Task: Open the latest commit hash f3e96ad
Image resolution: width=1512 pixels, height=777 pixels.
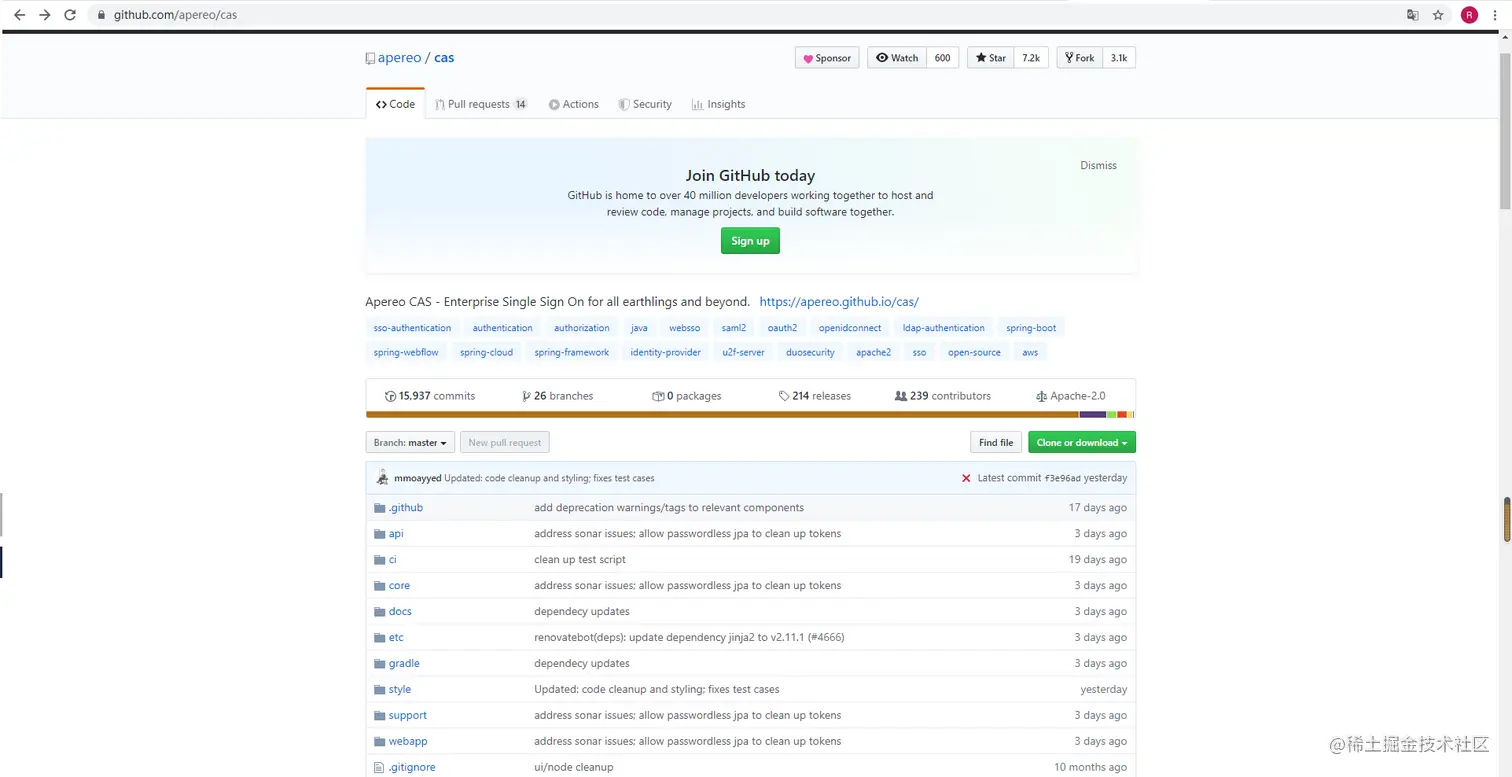Action: pos(1062,478)
